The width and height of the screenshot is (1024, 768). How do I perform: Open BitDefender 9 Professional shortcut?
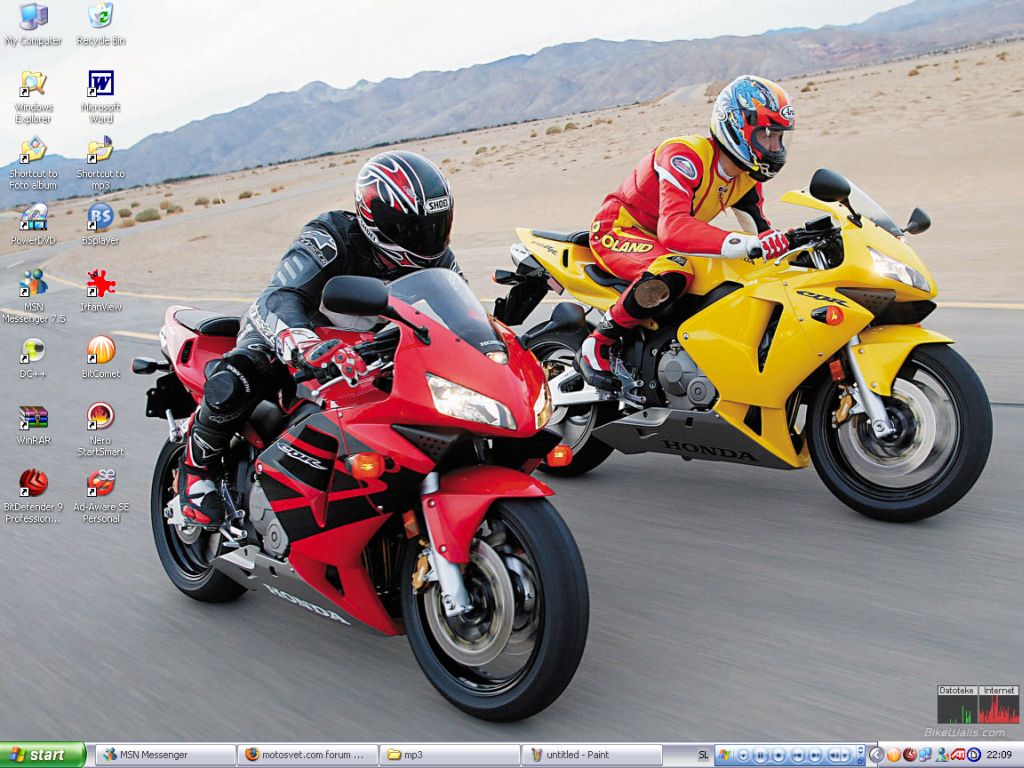pos(33,496)
